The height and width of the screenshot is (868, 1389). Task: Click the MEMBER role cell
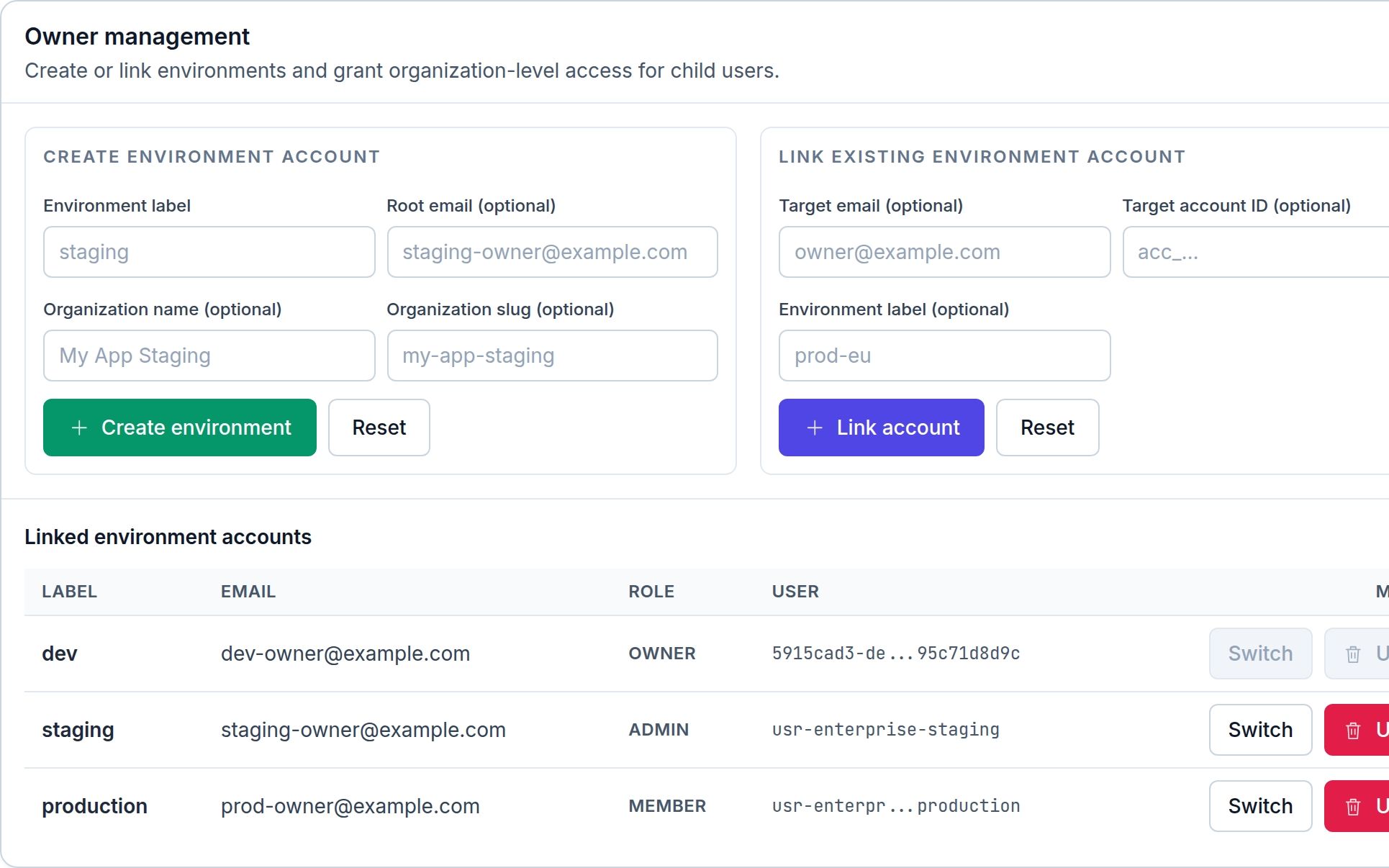(x=667, y=806)
